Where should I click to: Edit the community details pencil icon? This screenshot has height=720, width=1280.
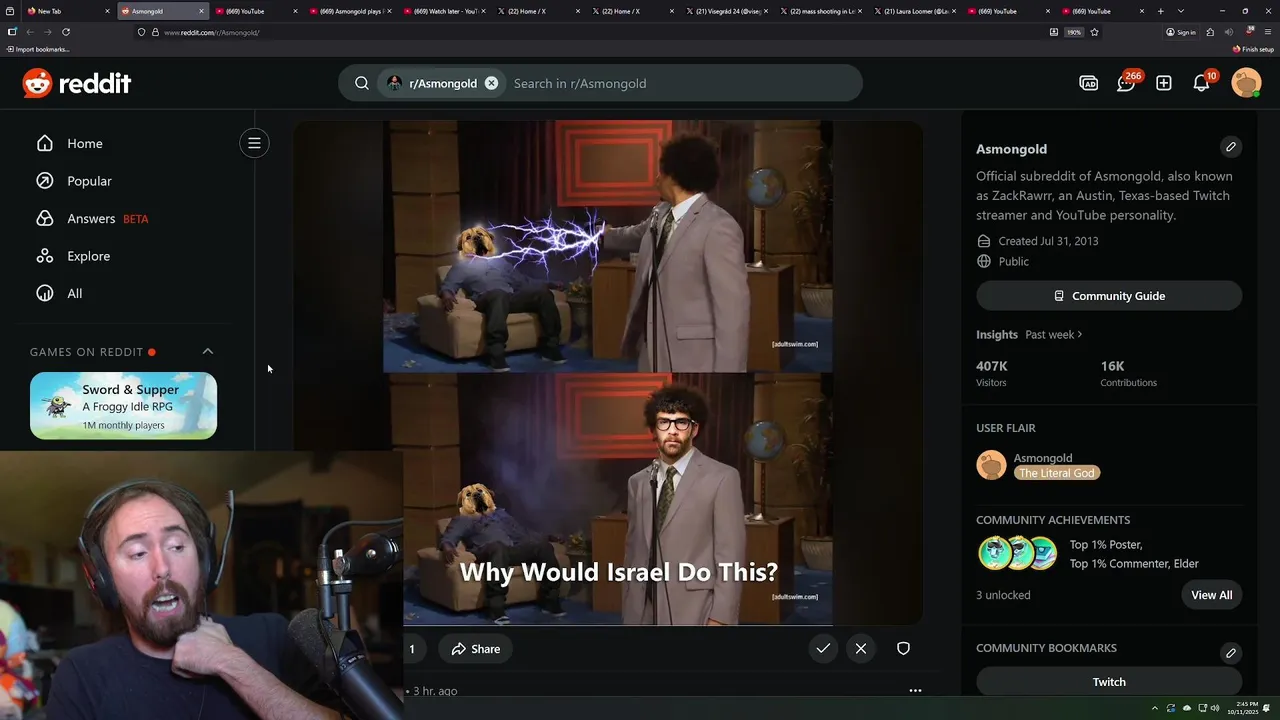point(1231,147)
